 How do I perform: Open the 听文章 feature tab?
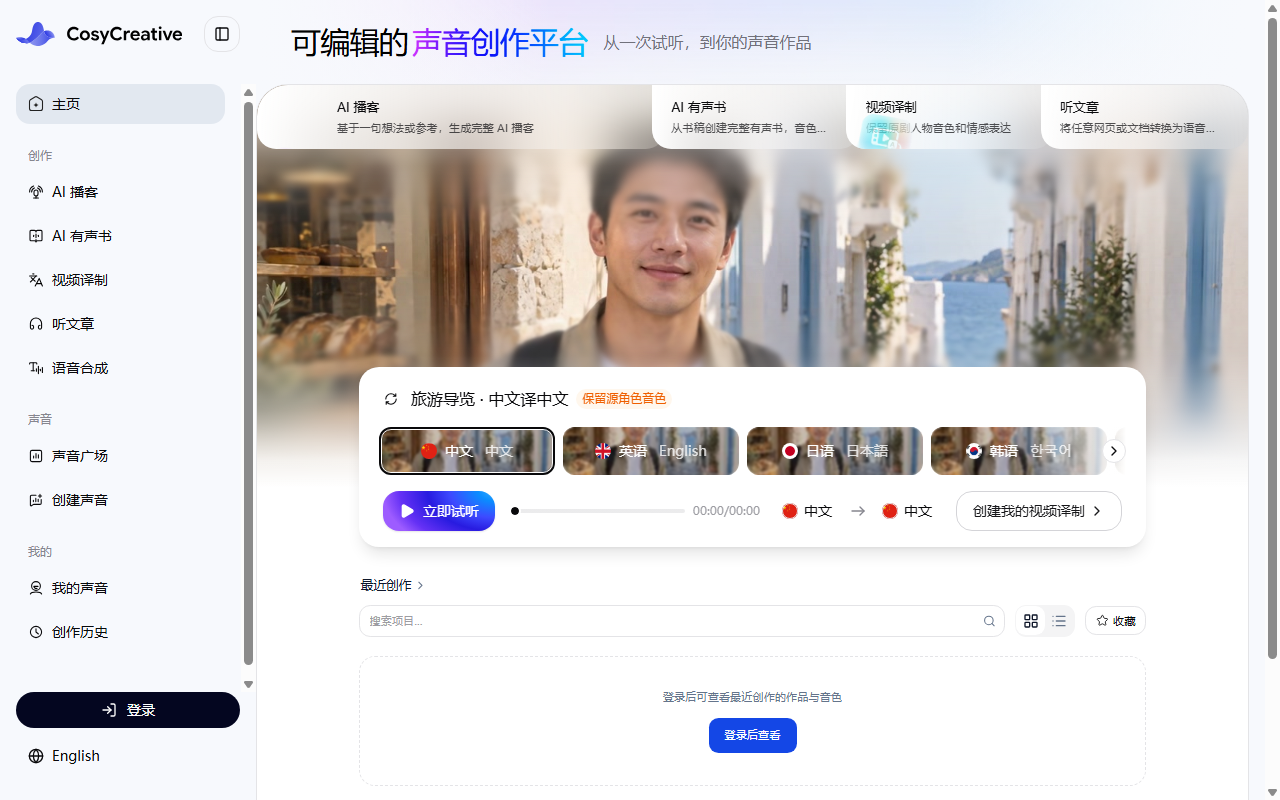click(x=1143, y=117)
